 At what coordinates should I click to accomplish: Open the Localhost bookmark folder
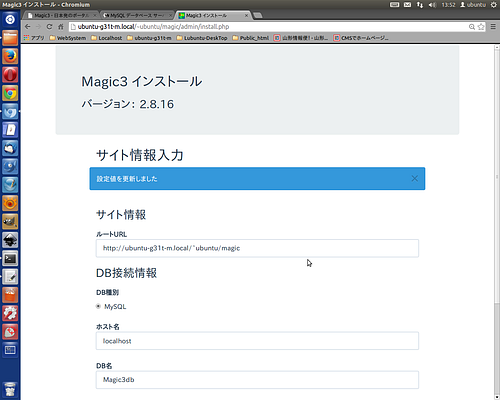click(106, 38)
